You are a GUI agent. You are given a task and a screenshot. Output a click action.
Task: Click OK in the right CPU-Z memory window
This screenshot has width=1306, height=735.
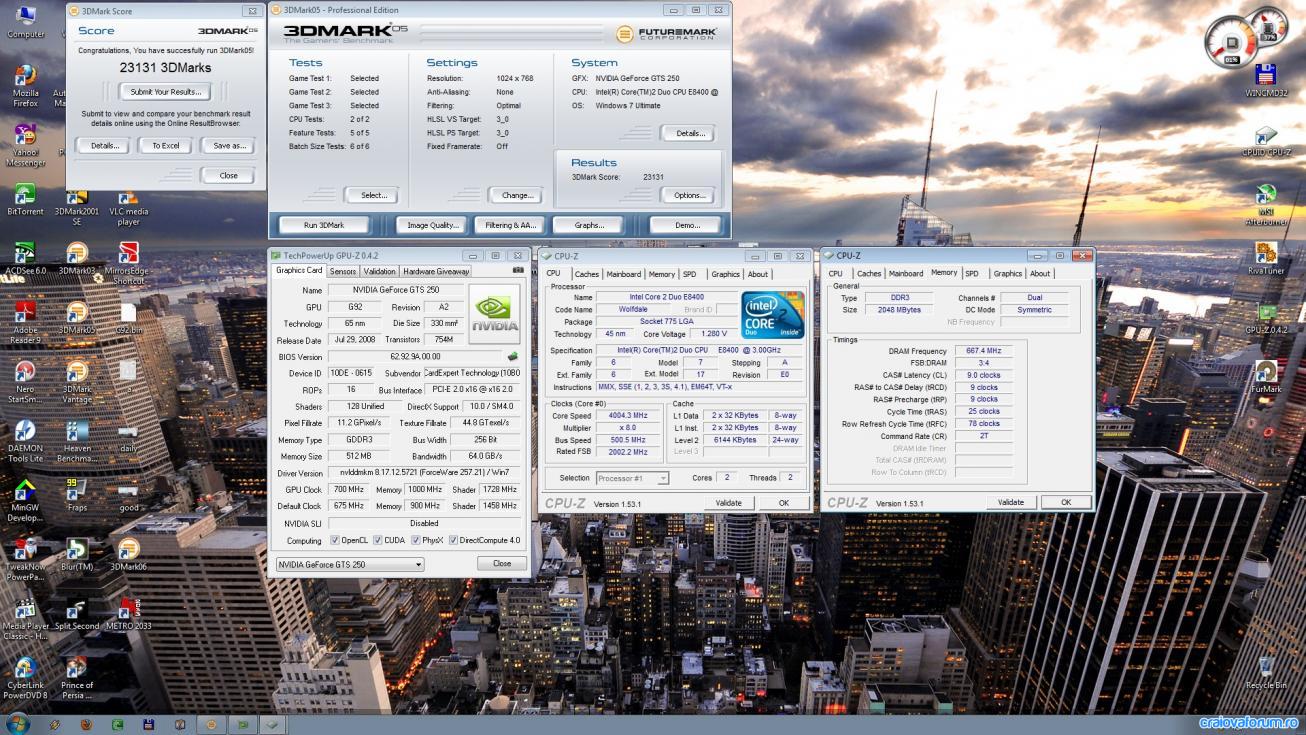(1065, 502)
